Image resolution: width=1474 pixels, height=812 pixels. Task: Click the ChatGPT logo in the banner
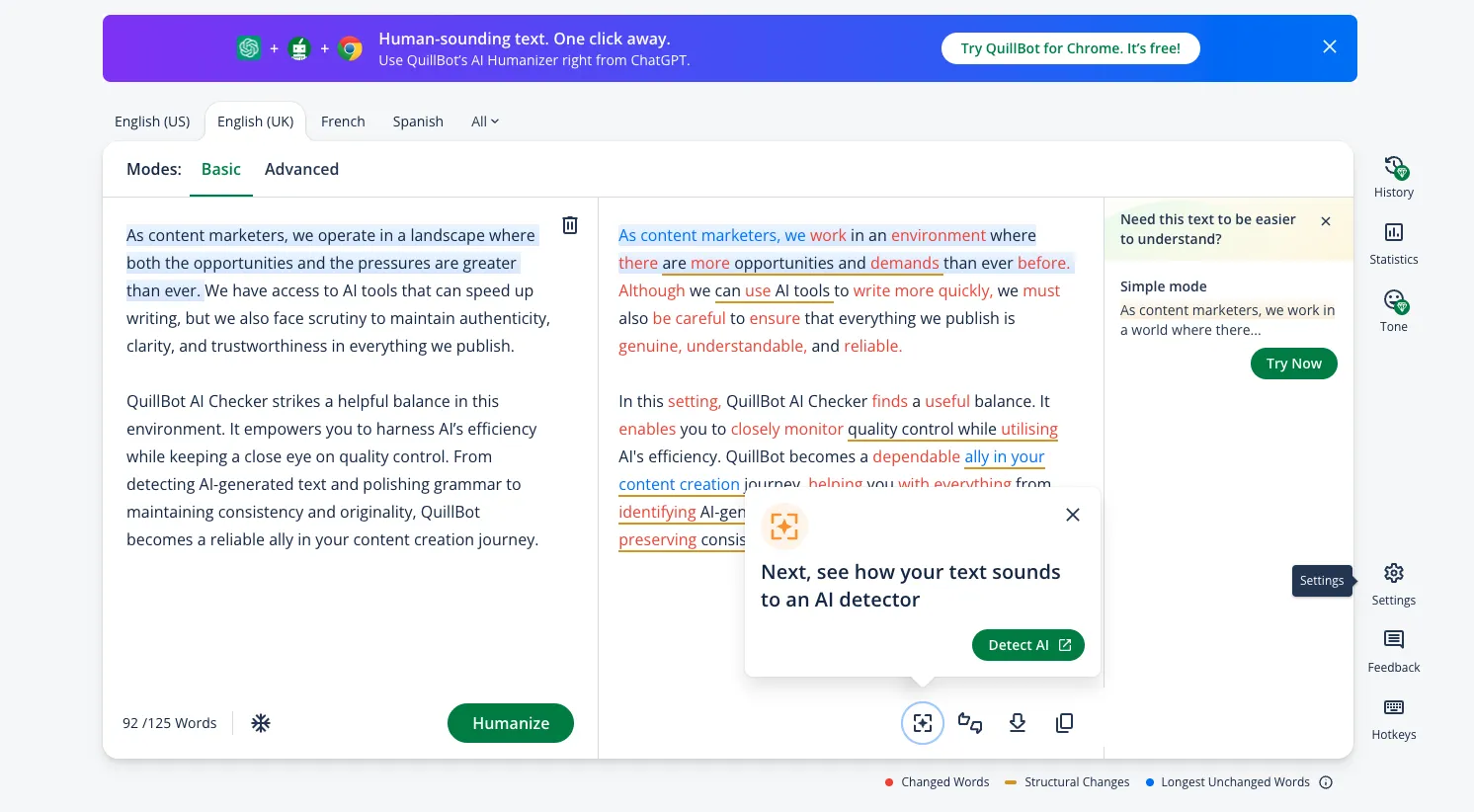(249, 47)
